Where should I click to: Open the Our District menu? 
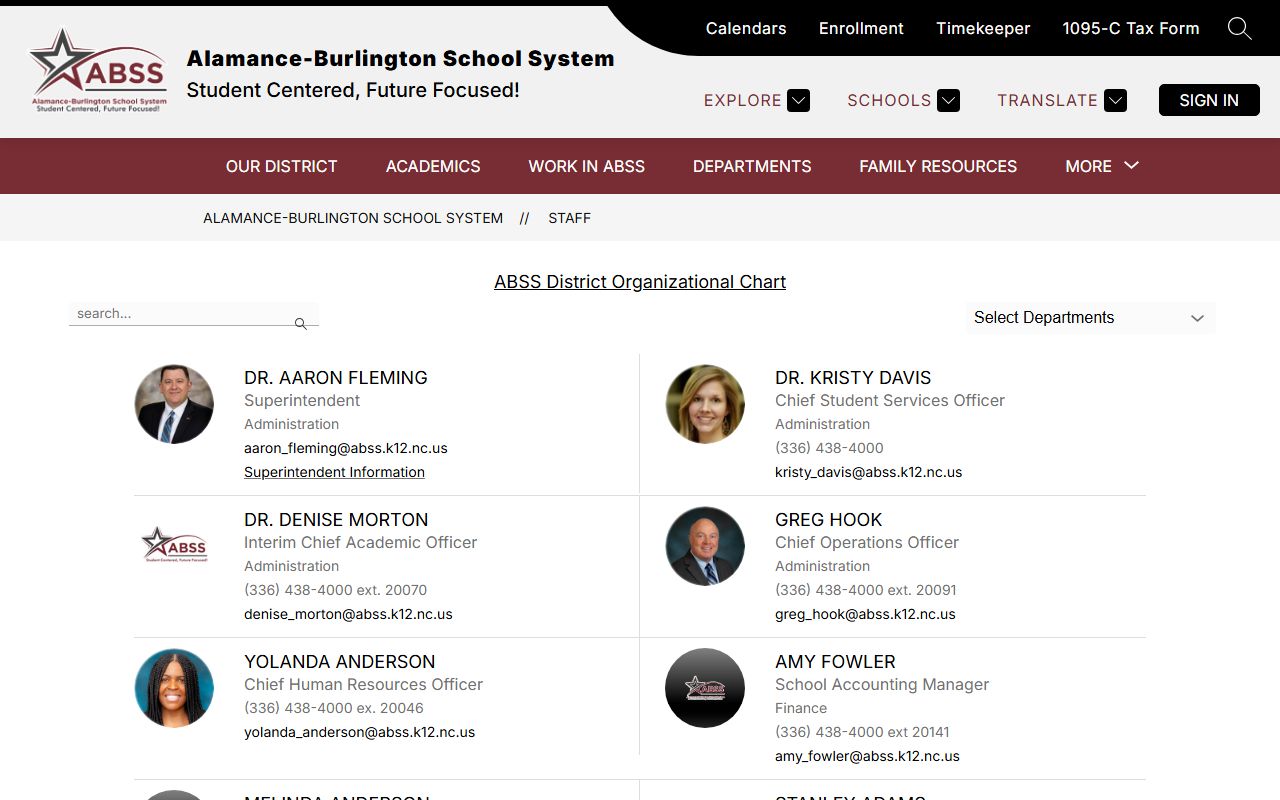(x=281, y=166)
